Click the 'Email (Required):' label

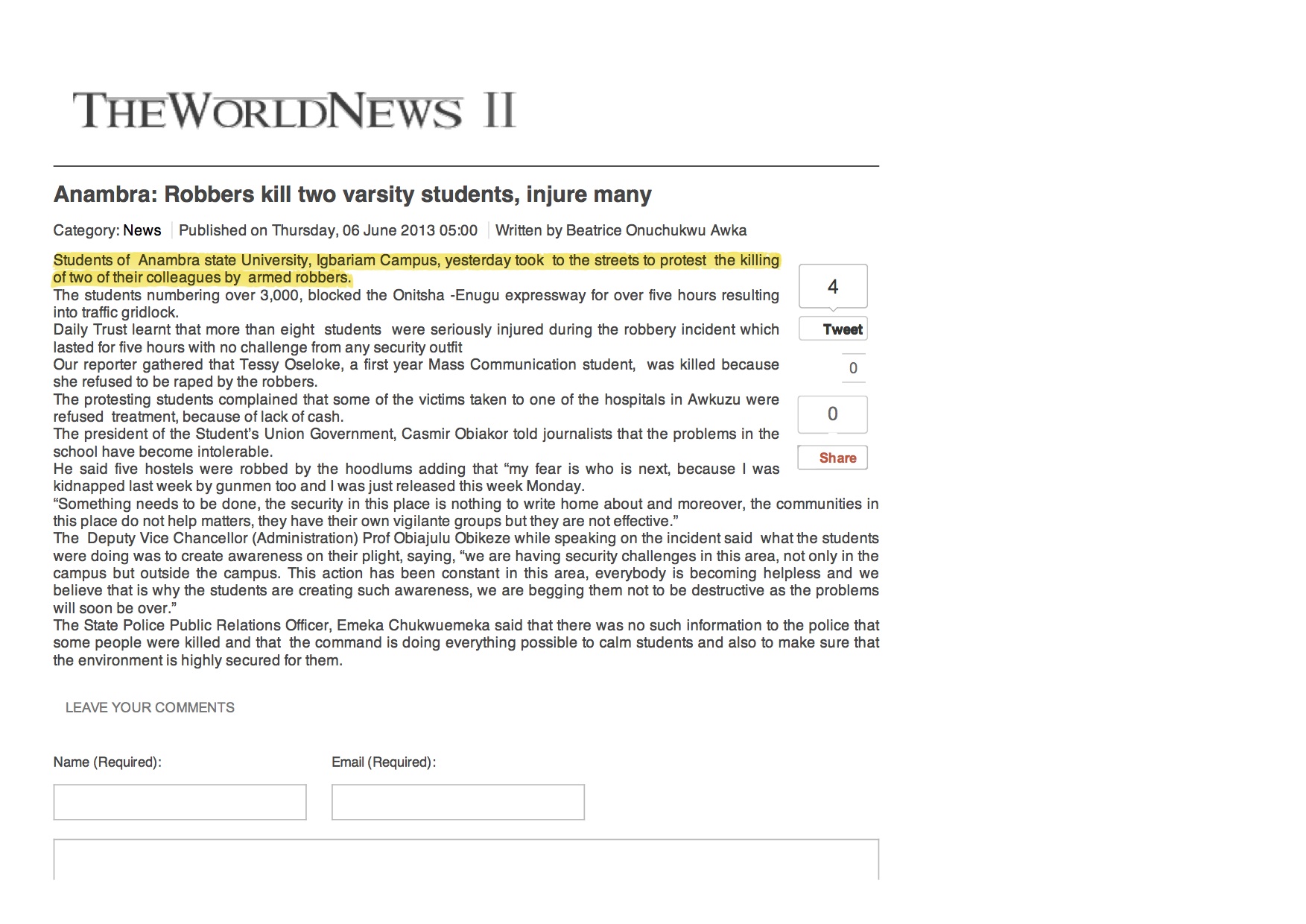384,762
